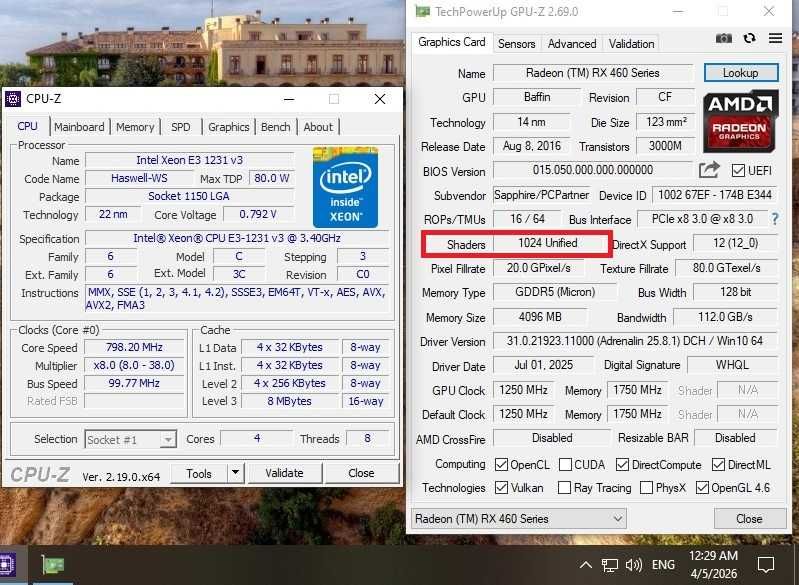Click the Level 3 cache 8 MBytes value
This screenshot has height=585, width=799.
click(x=289, y=401)
